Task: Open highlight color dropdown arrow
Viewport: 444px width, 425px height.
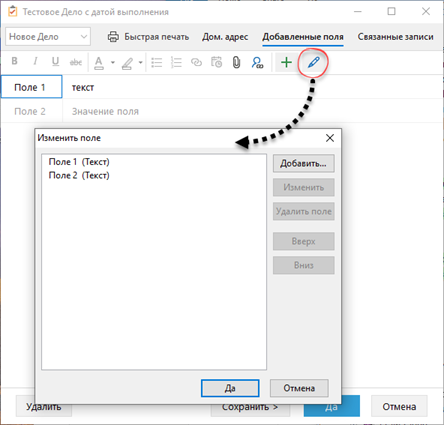Action: pos(140,62)
